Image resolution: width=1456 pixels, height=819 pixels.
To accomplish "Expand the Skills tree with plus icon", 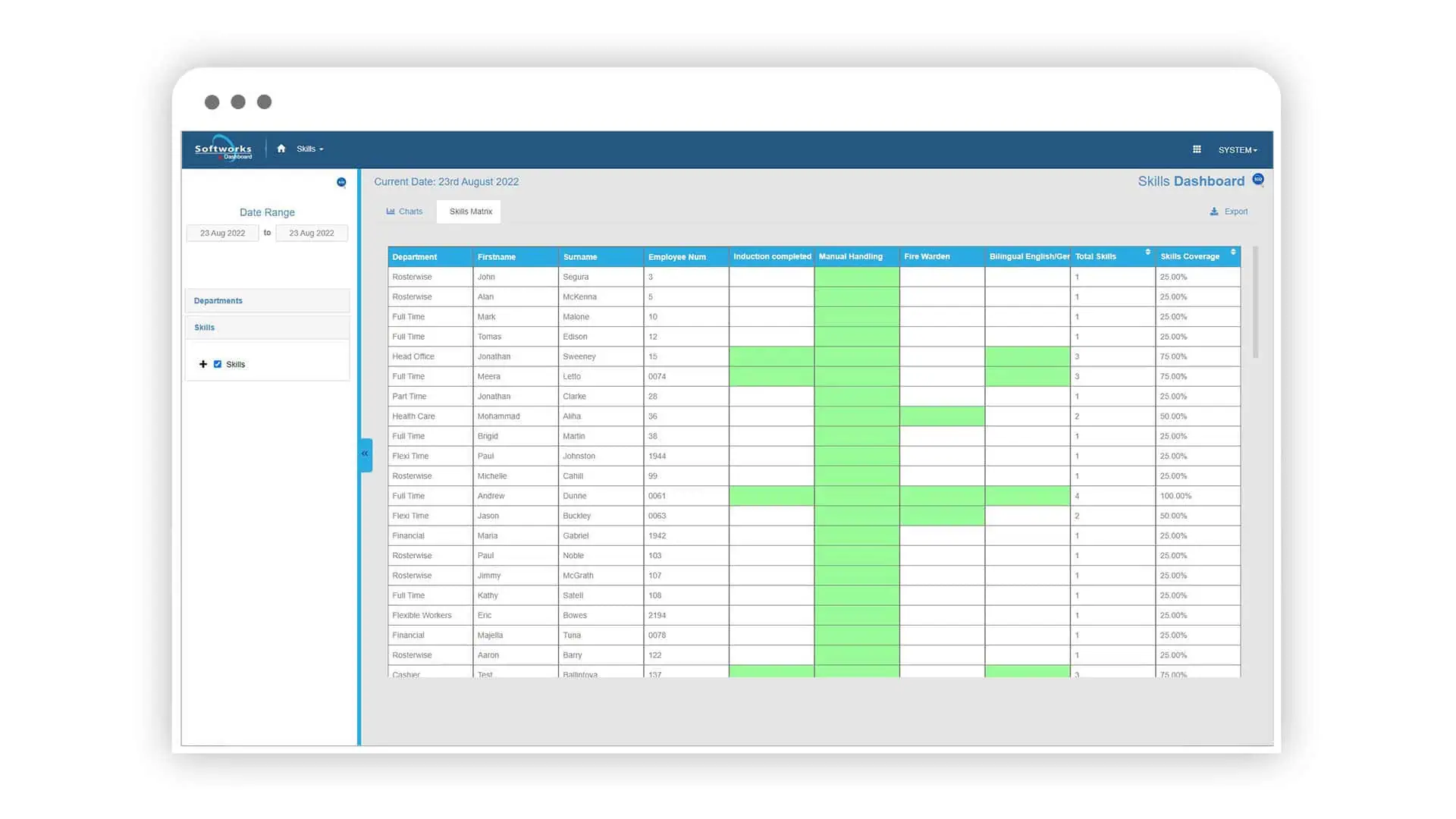I will pos(203,365).
